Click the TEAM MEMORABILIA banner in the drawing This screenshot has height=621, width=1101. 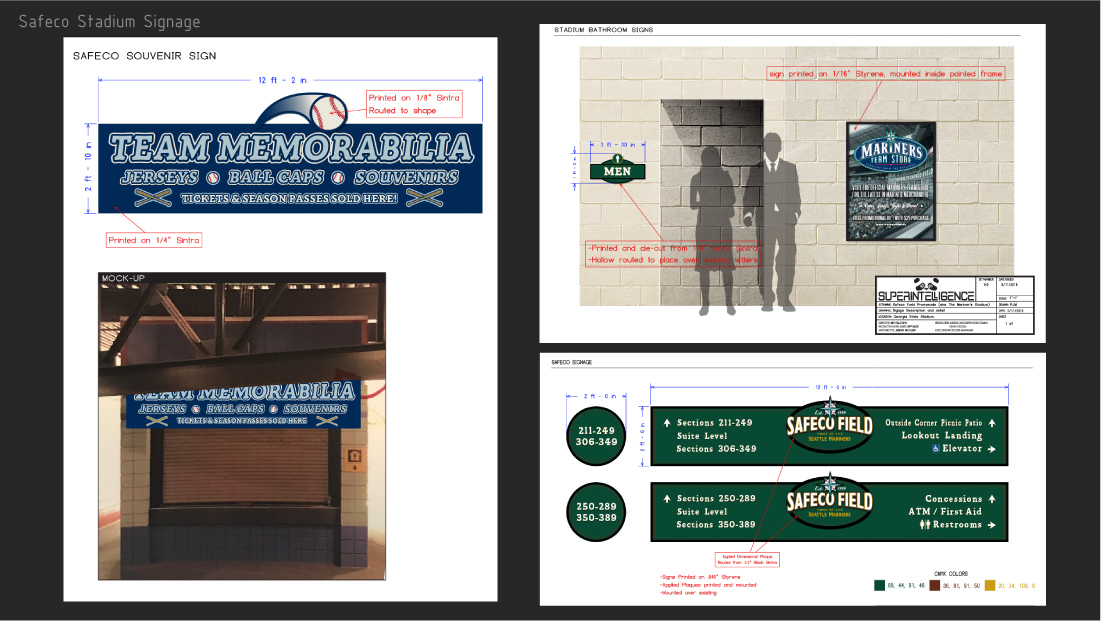pyautogui.click(x=290, y=169)
